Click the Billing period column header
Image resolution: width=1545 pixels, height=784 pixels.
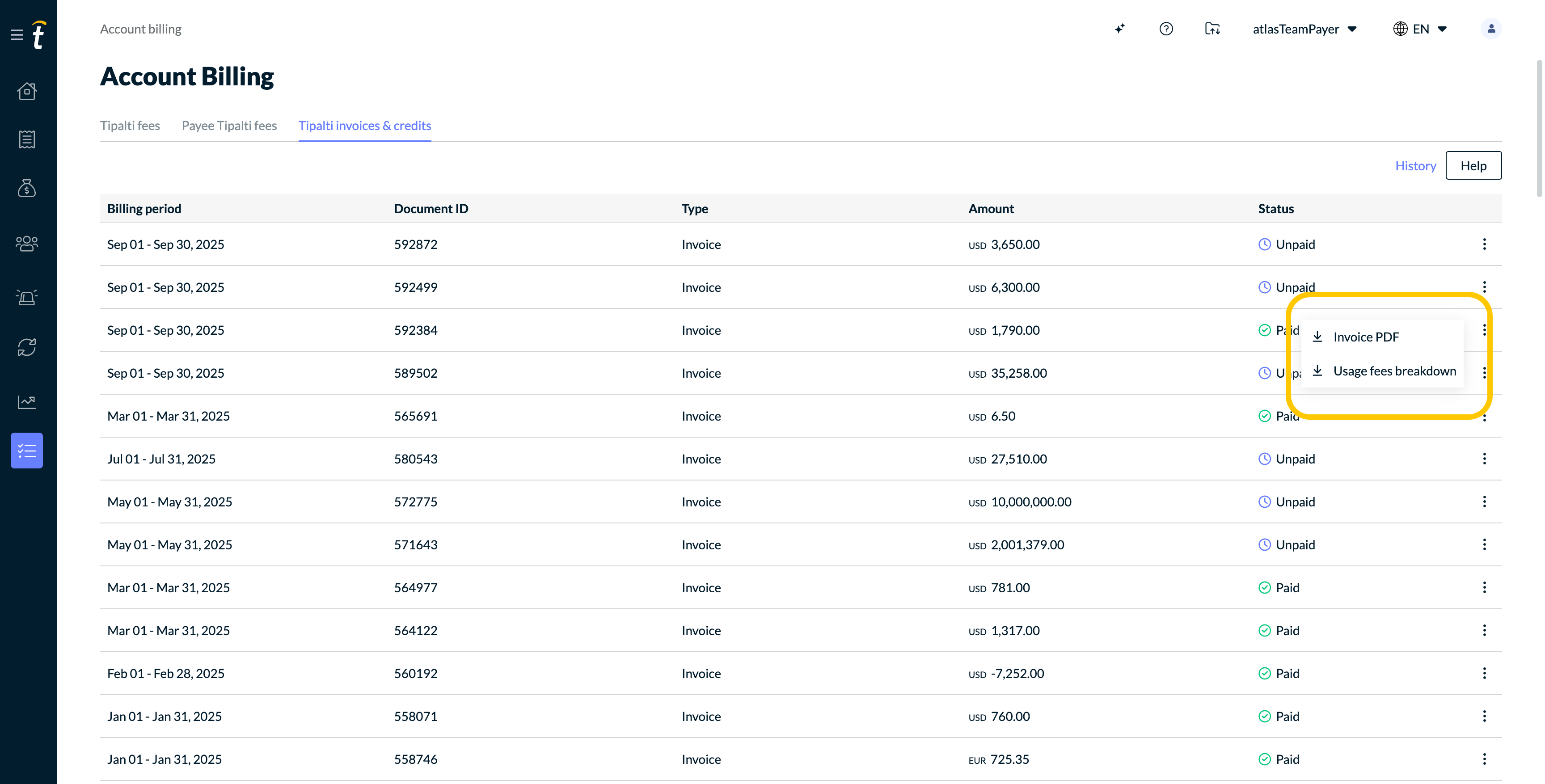pyautogui.click(x=144, y=209)
